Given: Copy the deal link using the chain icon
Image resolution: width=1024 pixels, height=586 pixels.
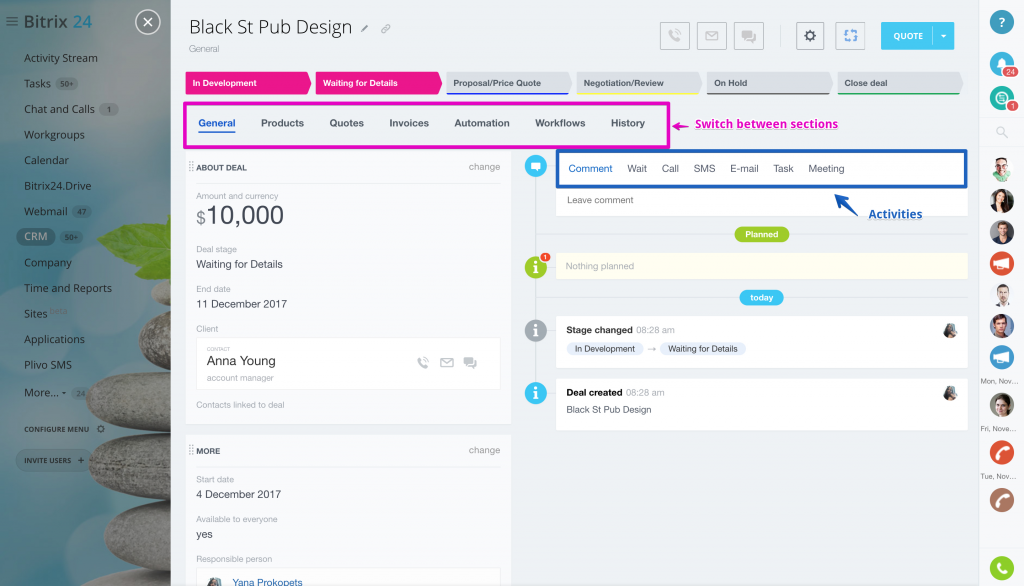Looking at the screenshot, I should click(386, 29).
